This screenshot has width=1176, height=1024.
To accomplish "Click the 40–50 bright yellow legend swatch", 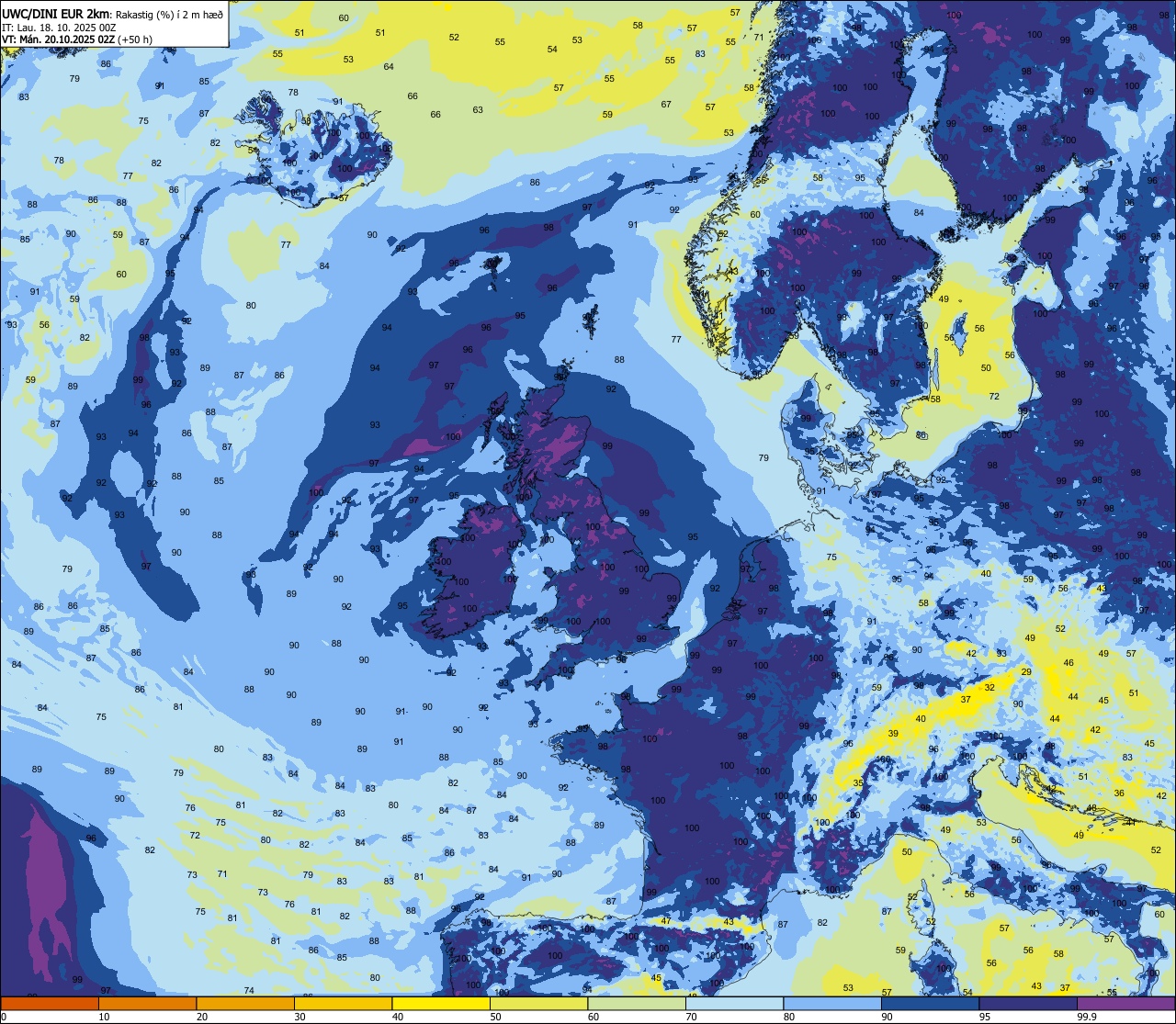I will [x=441, y=1004].
